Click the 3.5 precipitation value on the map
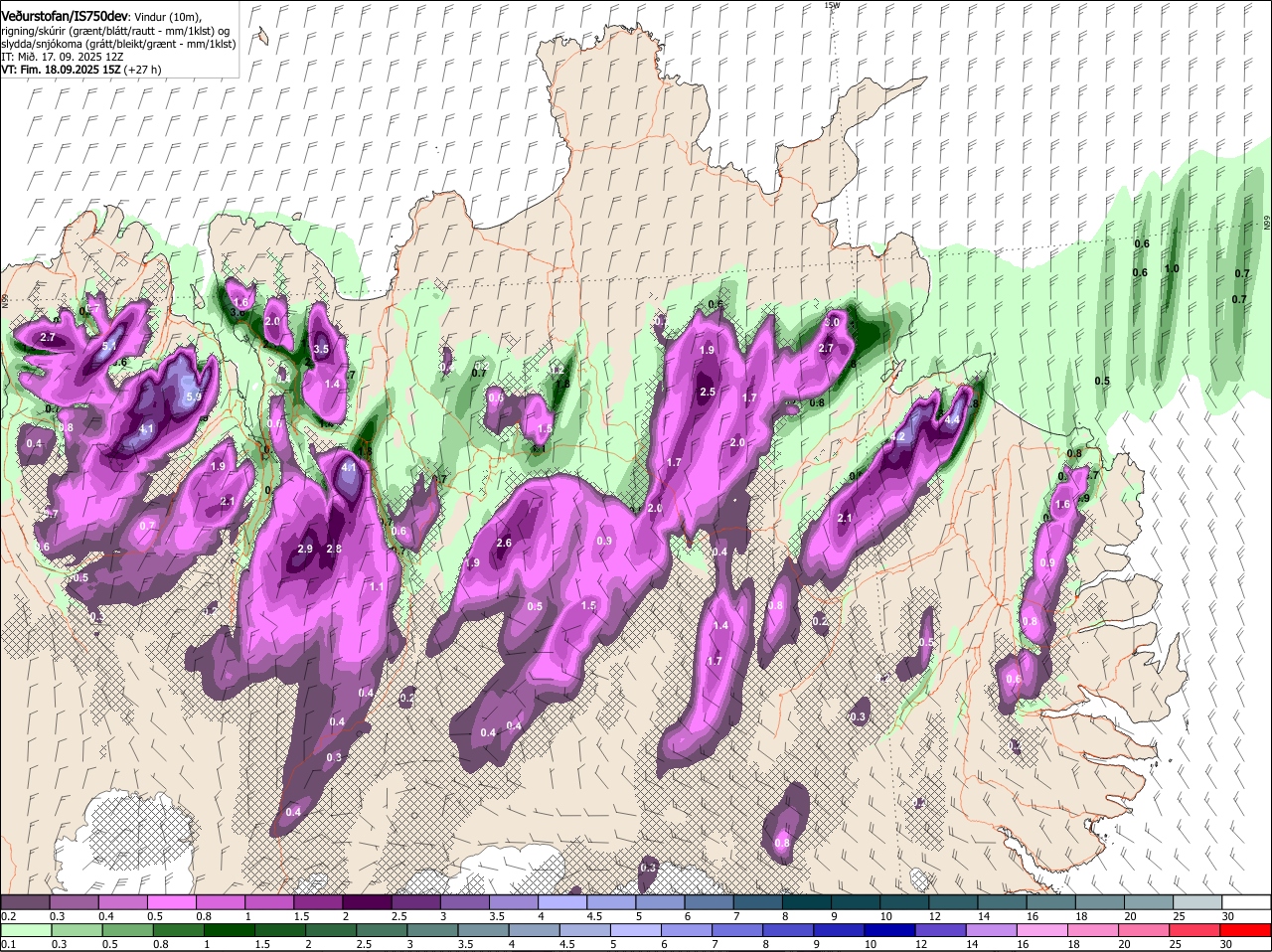 coord(321,349)
